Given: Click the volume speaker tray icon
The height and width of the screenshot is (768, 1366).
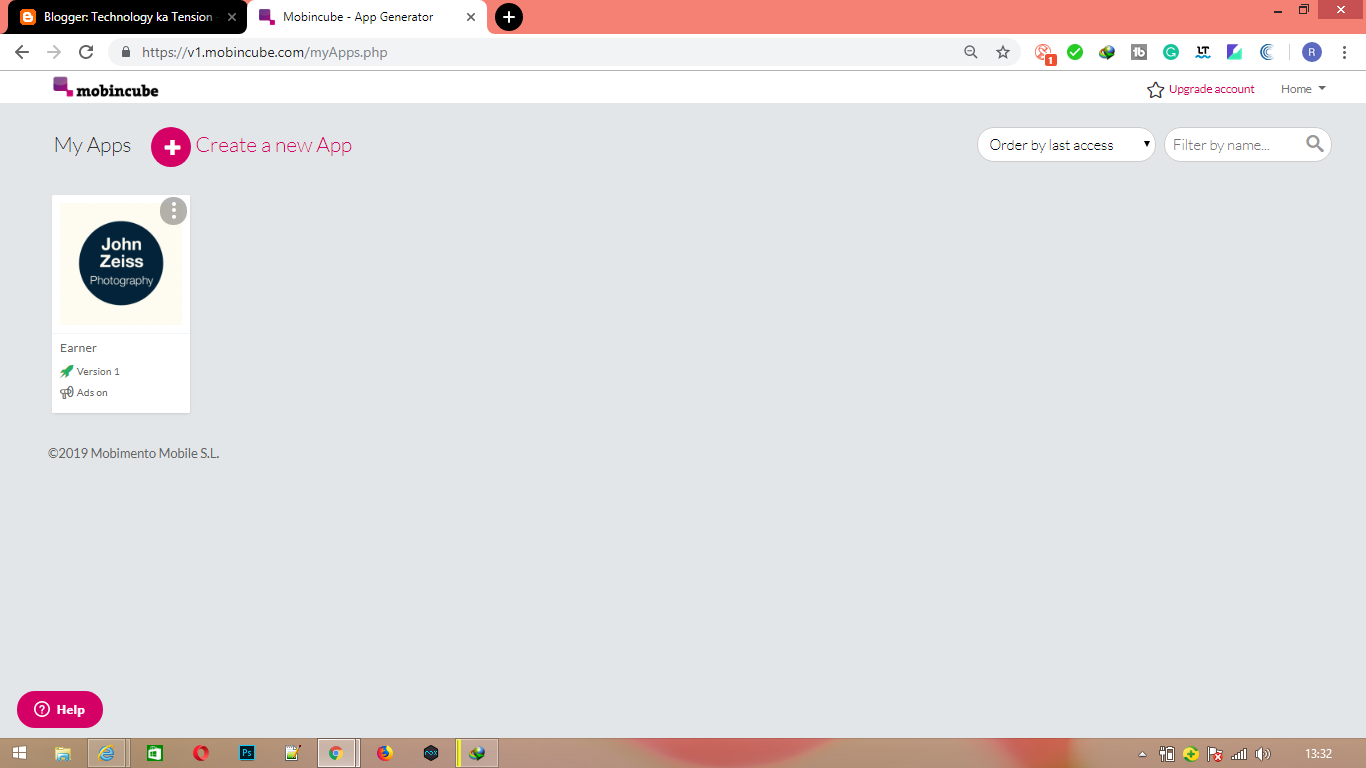Looking at the screenshot, I should [x=1262, y=754].
